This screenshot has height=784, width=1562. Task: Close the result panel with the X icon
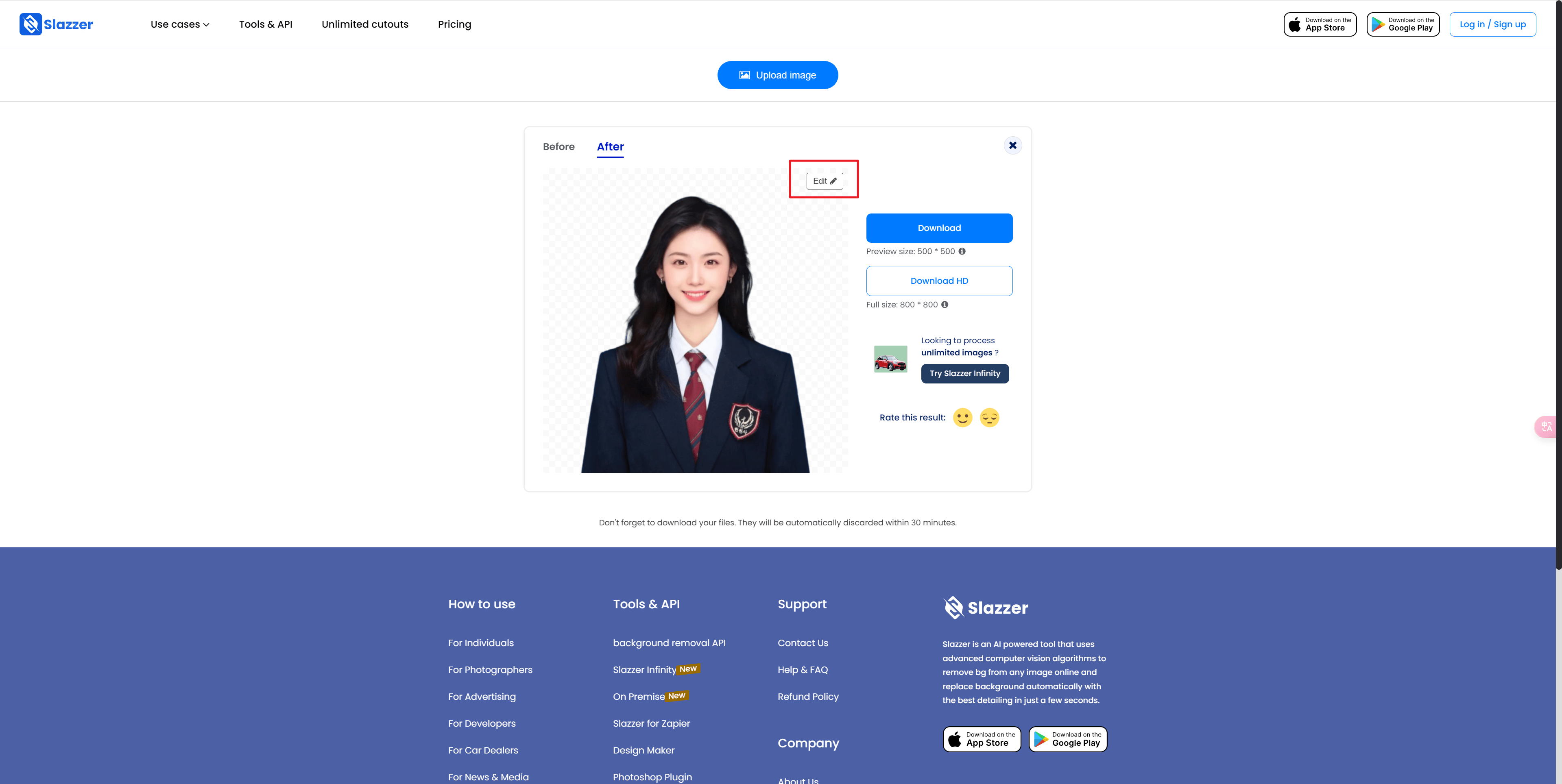pos(1012,145)
